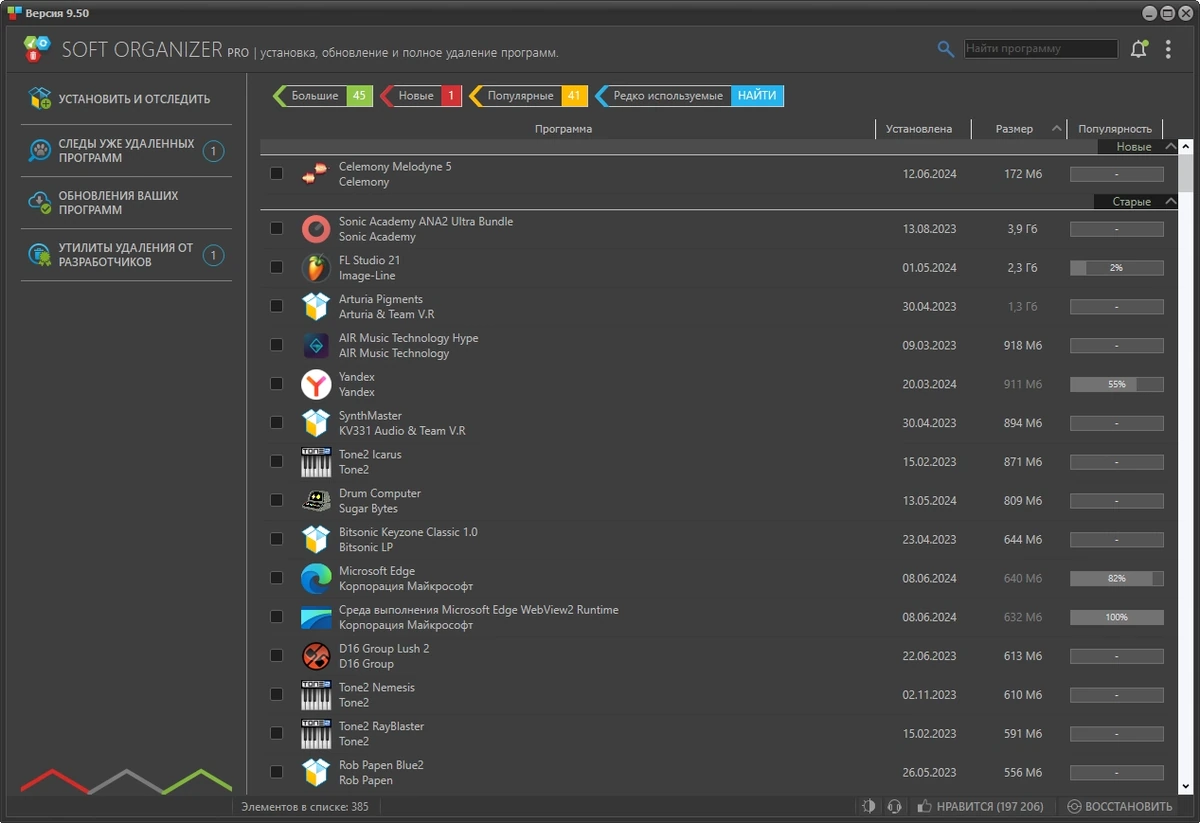
Task: Check the Celemony Melodyne 5 checkbox
Action: (x=277, y=173)
